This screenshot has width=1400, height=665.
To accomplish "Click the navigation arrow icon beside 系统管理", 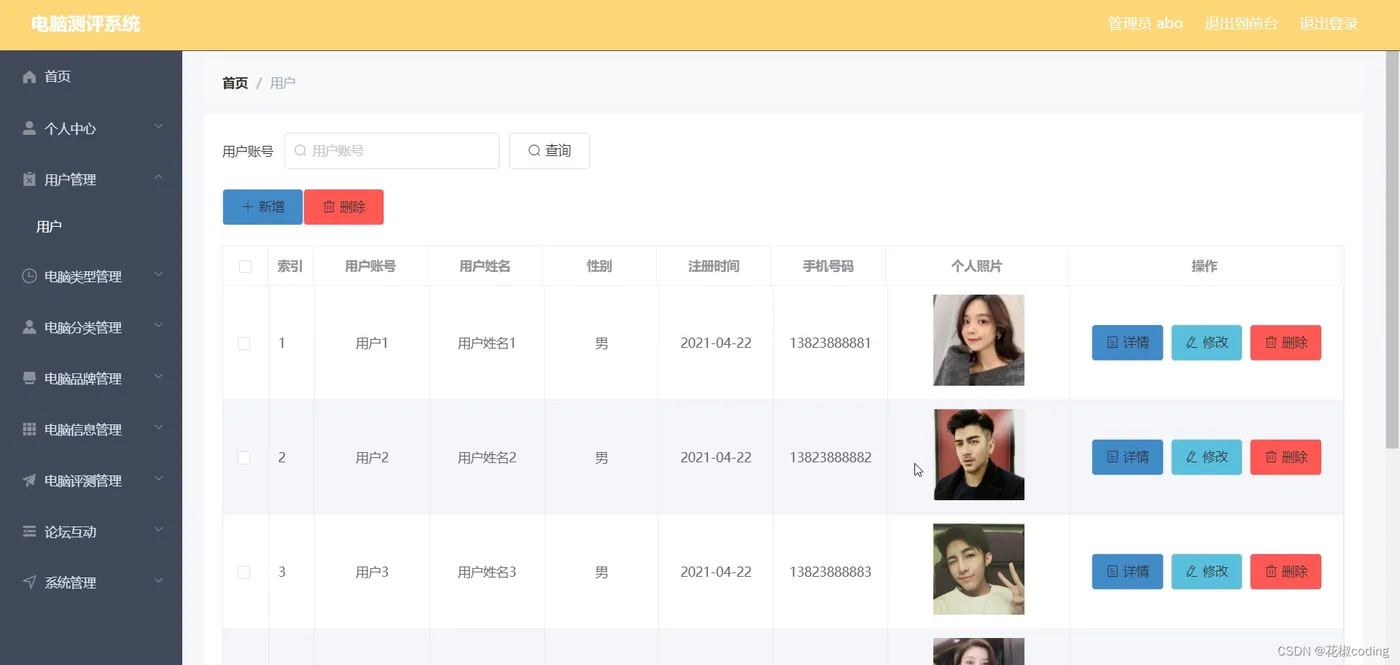I will 29,582.
